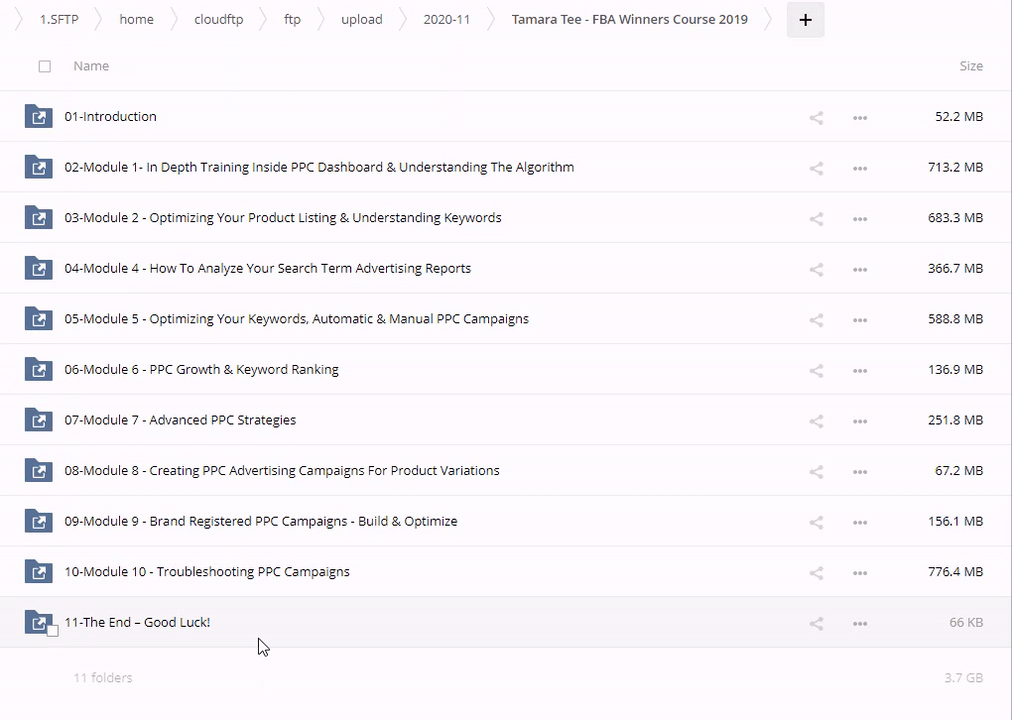Image resolution: width=1012 pixels, height=720 pixels.
Task: Click folder icon for 08-Module 8 row
Action: 38,471
